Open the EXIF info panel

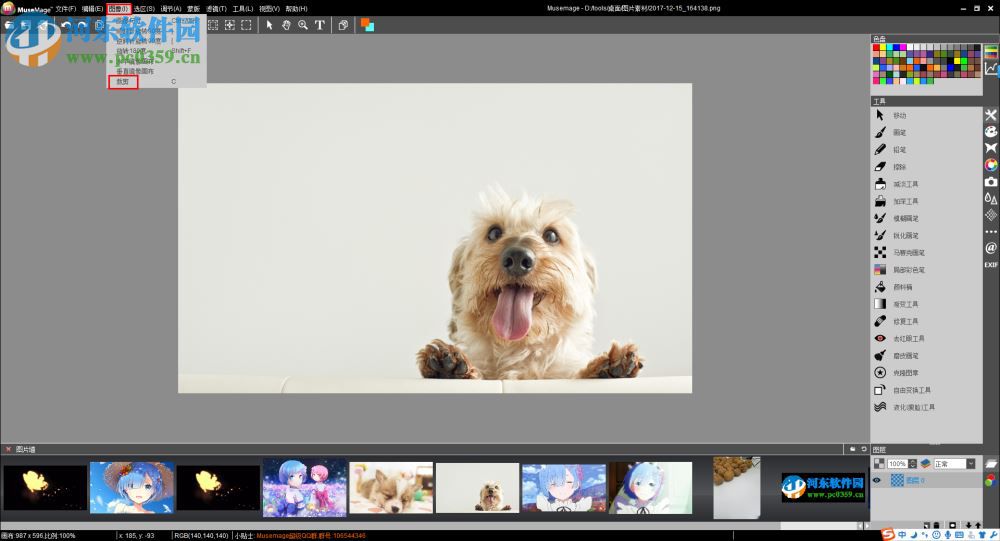pos(991,265)
